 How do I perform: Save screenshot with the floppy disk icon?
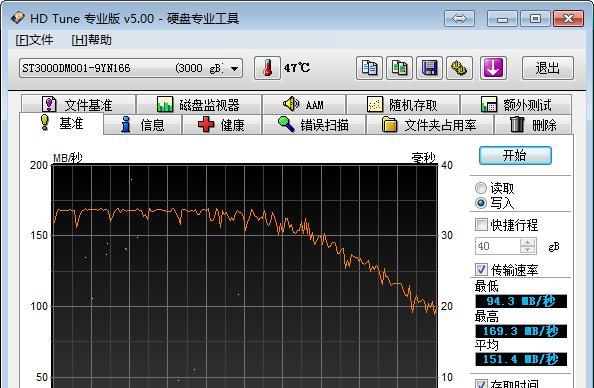429,68
